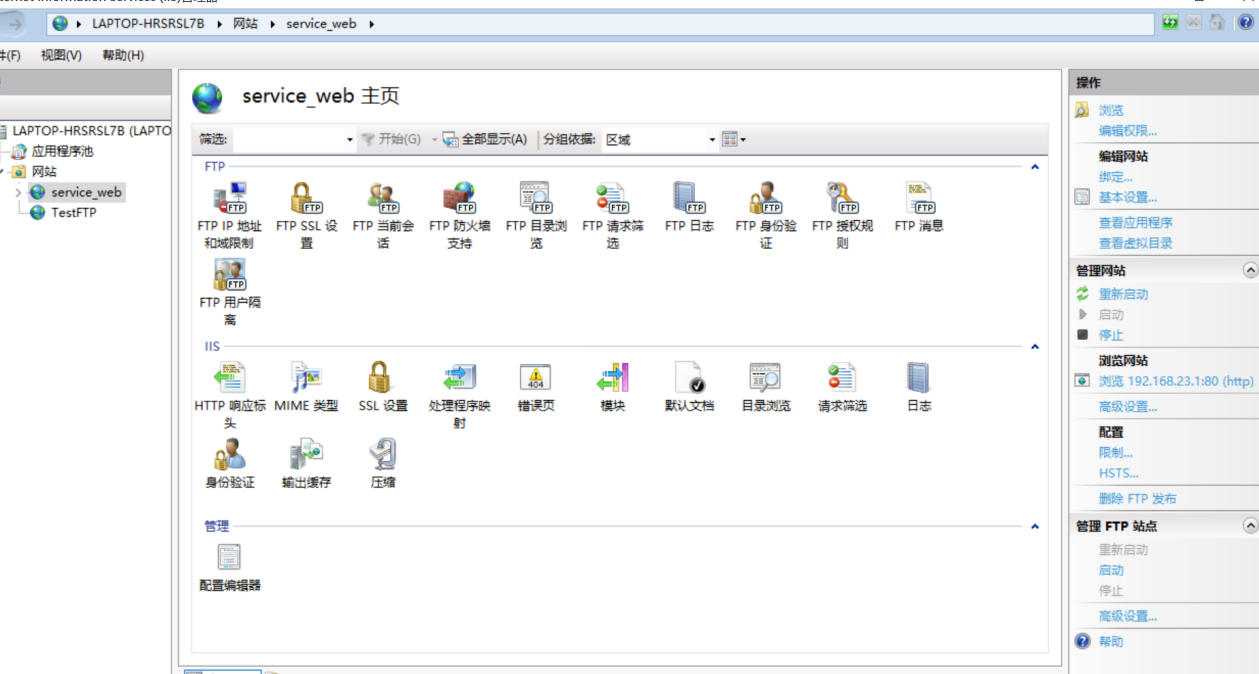This screenshot has height=674, width=1259.
Task: Click 限制... configuration link
Action: tap(1116, 453)
